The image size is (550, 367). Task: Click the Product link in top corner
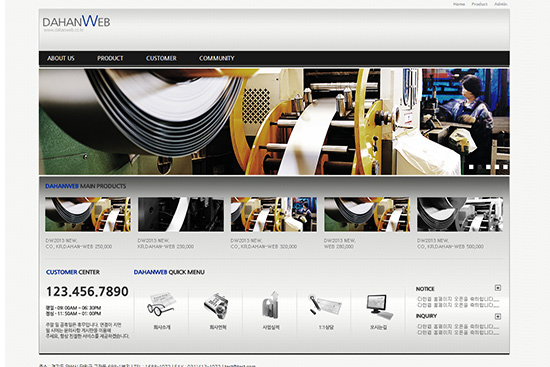(479, 4)
